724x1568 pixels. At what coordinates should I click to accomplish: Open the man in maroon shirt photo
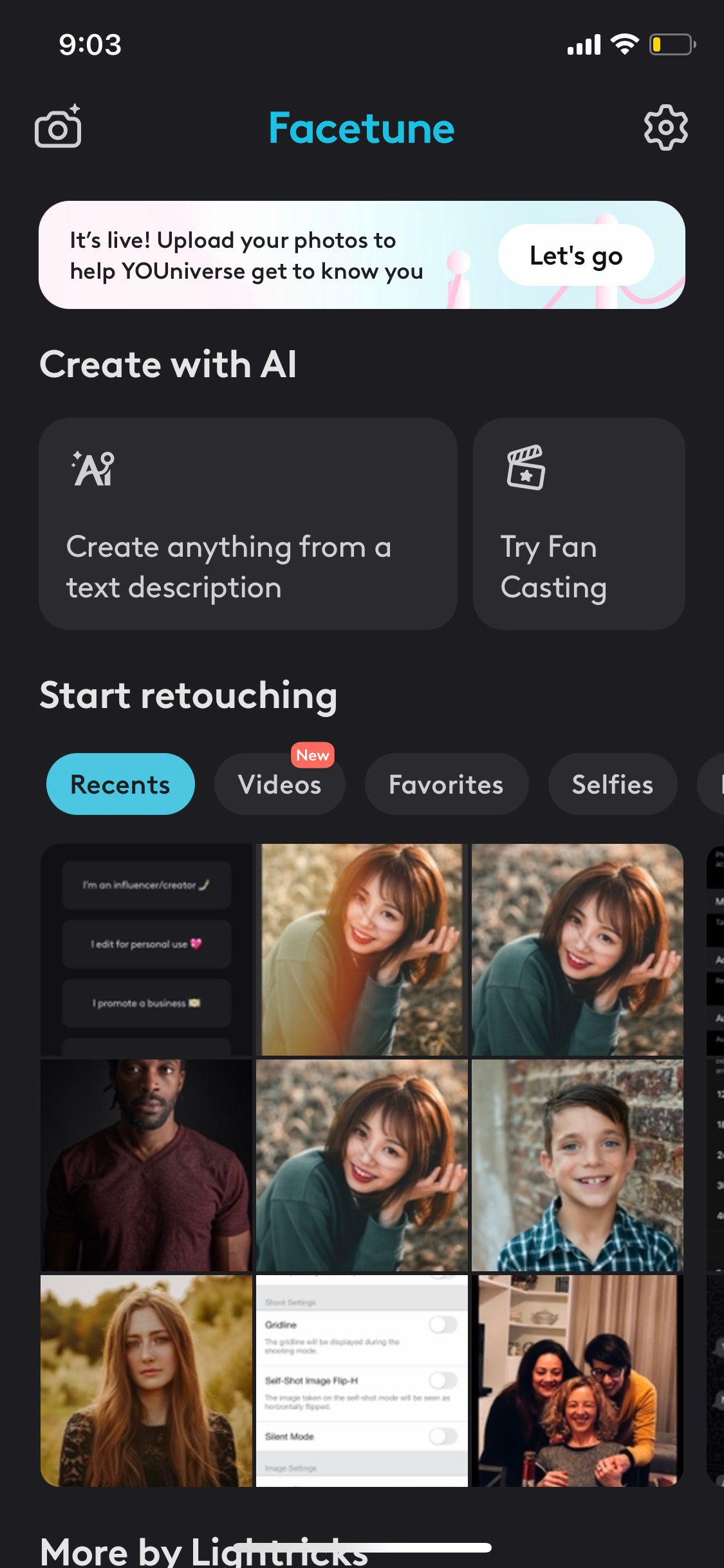[x=146, y=1165]
